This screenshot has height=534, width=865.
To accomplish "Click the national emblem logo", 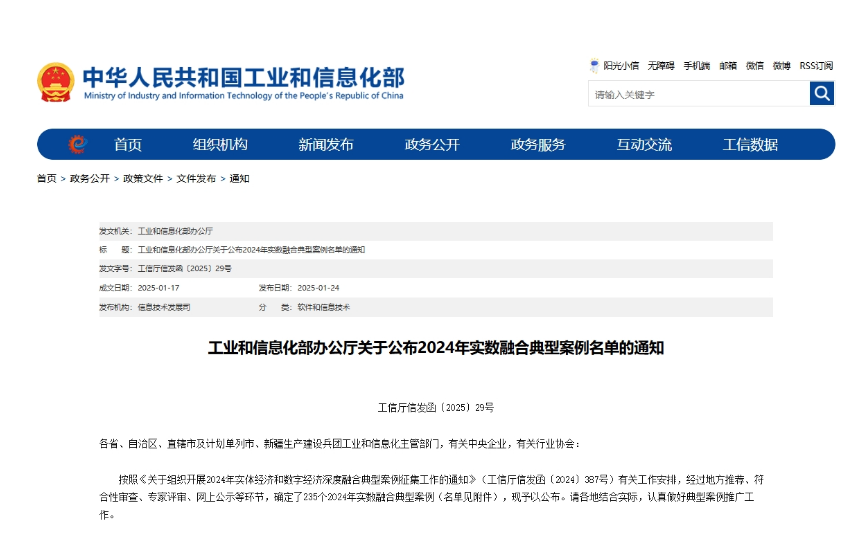I will tap(56, 82).
